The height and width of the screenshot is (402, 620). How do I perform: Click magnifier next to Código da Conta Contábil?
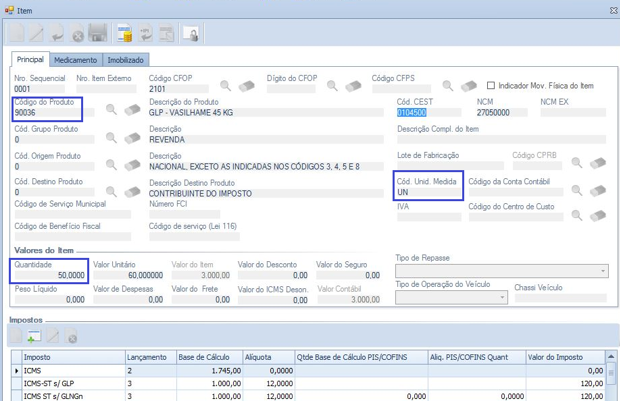577,190
